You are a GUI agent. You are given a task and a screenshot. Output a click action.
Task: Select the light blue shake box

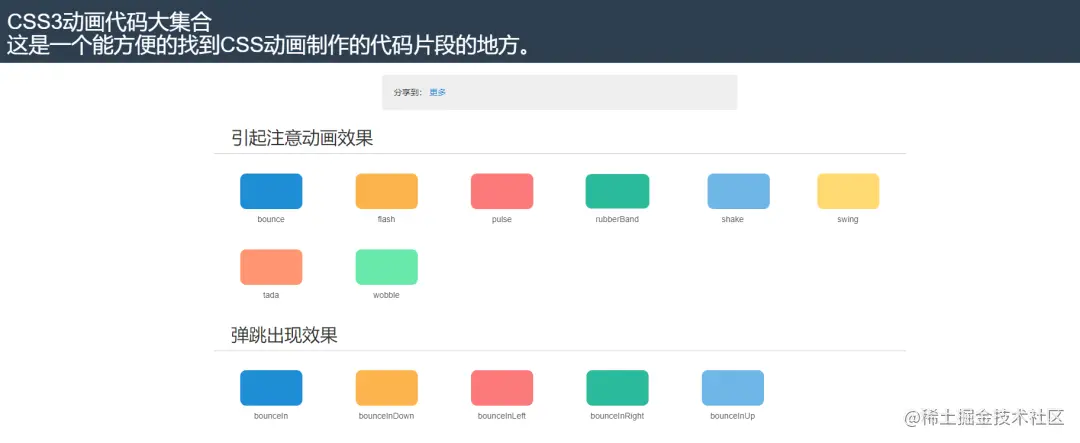point(738,191)
